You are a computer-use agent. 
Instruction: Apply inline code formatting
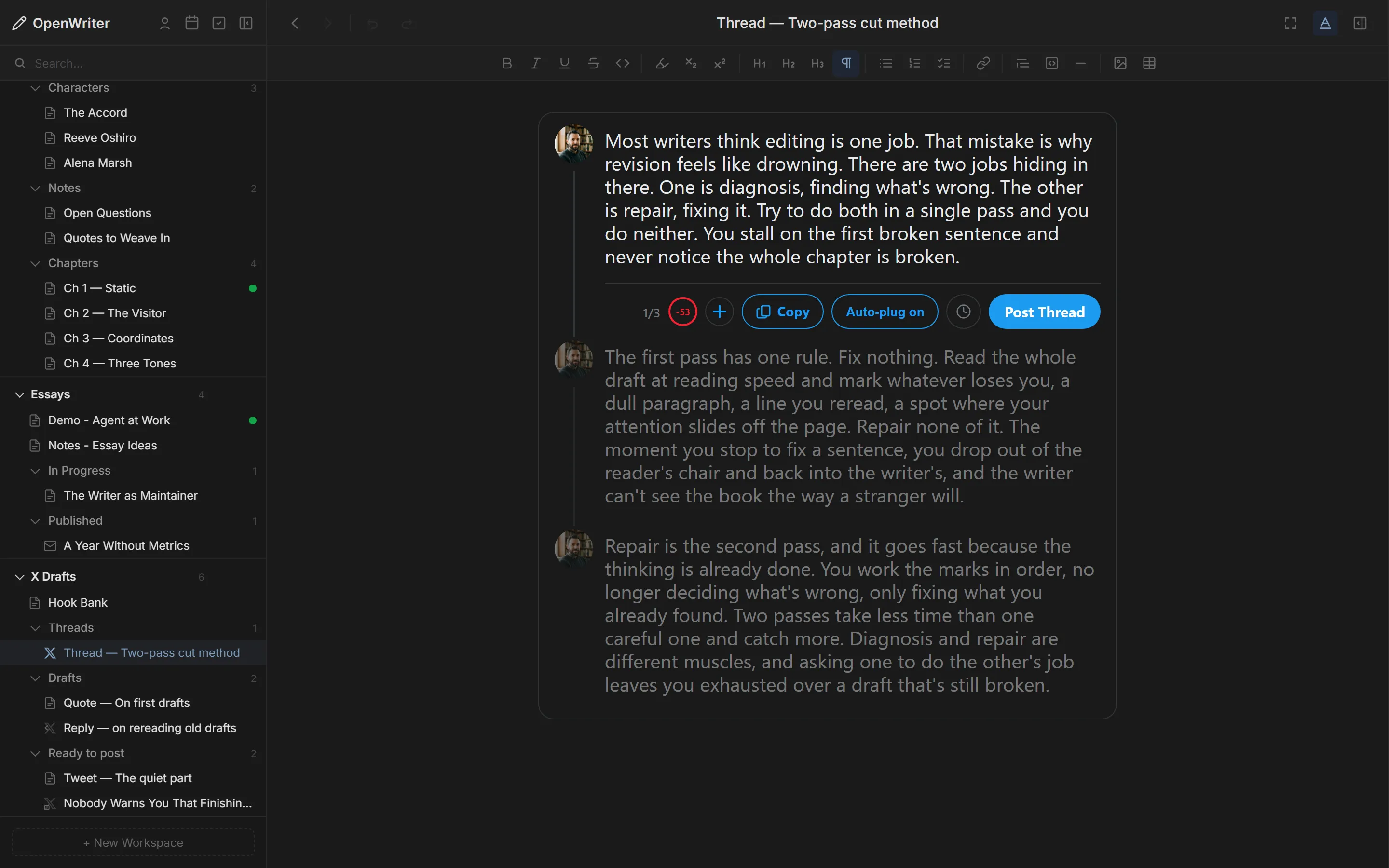coord(622,63)
